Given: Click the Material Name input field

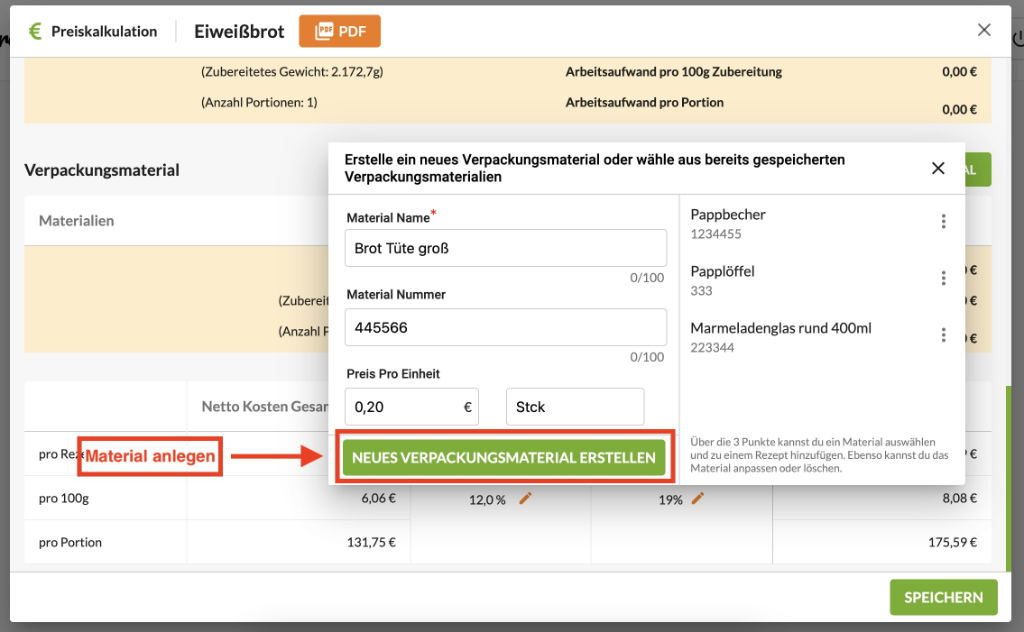Looking at the screenshot, I should (505, 248).
